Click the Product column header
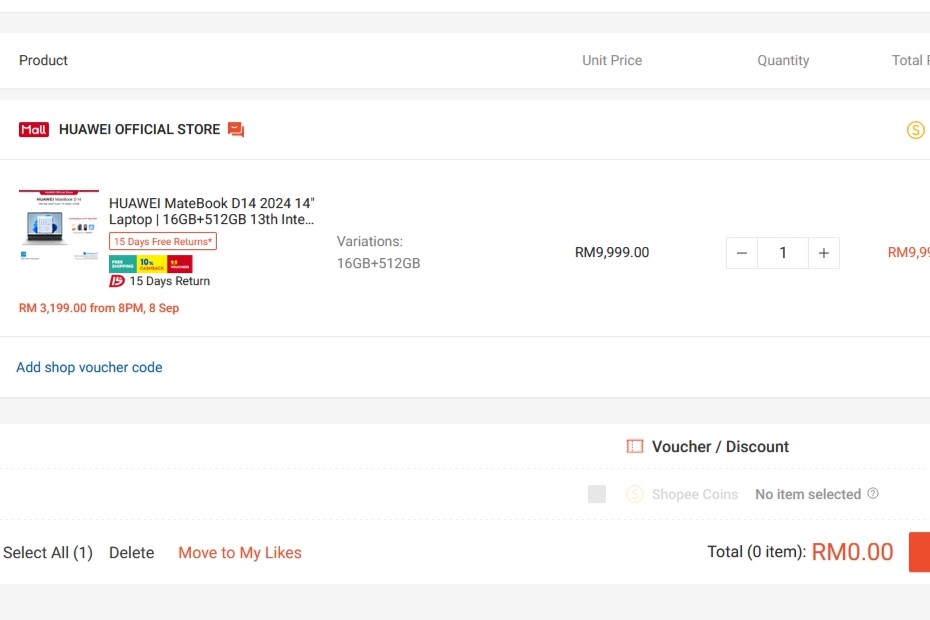Screen dimensions: 930x620 pos(43,60)
